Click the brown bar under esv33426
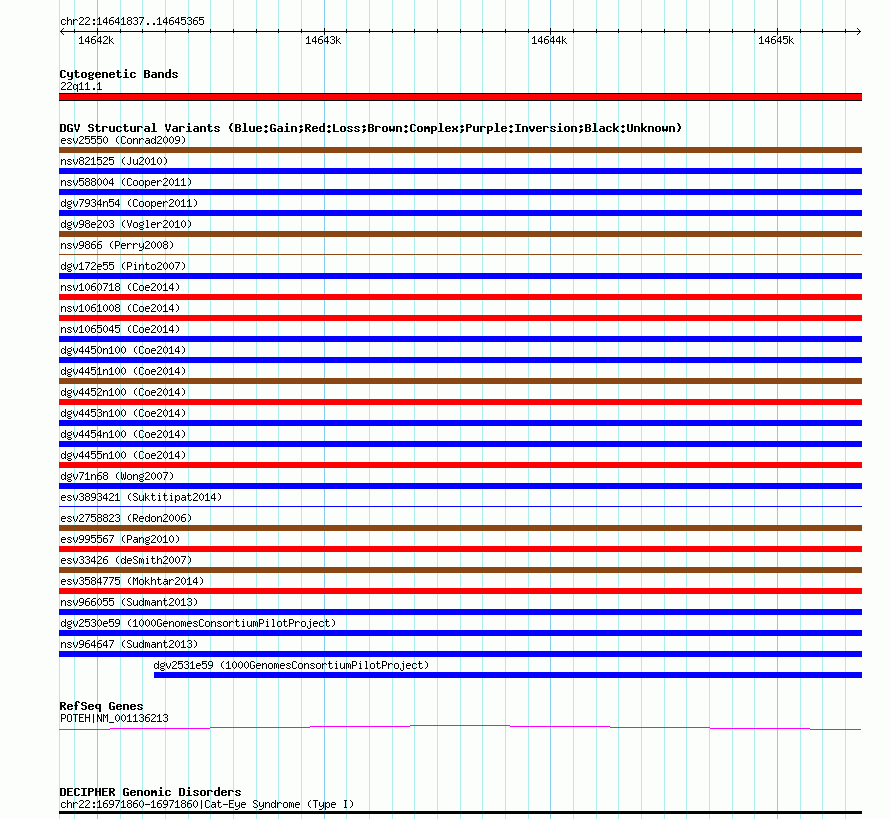This screenshot has height=819, width=890. [460, 570]
